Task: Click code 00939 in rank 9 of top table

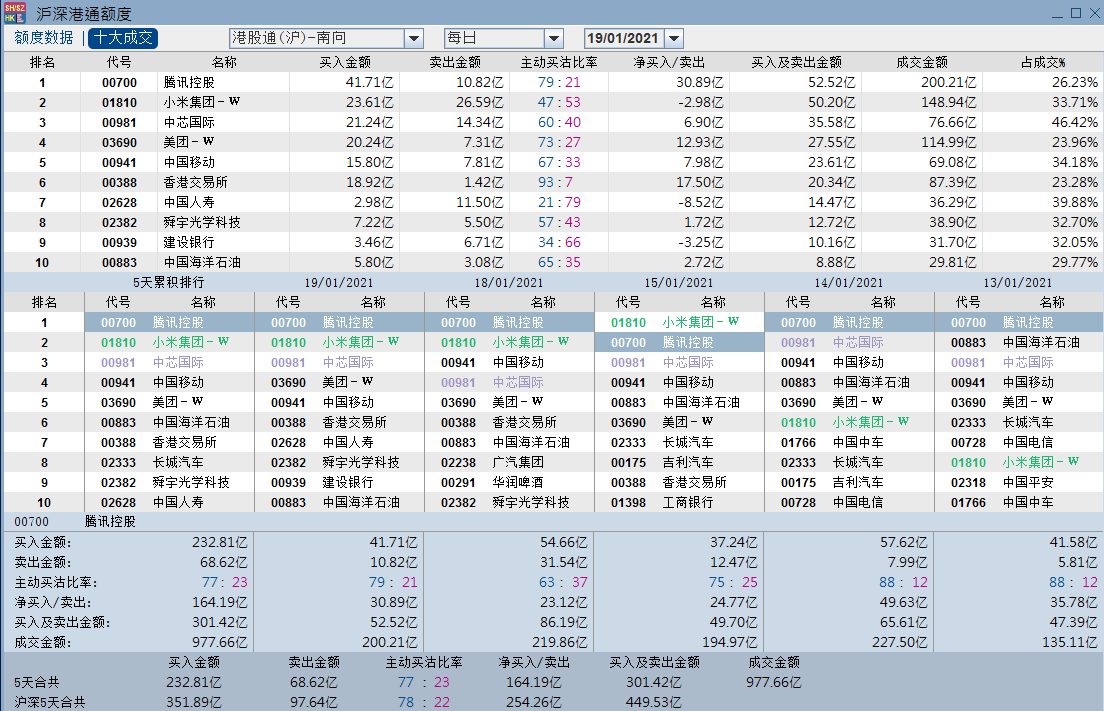Action: pos(119,243)
